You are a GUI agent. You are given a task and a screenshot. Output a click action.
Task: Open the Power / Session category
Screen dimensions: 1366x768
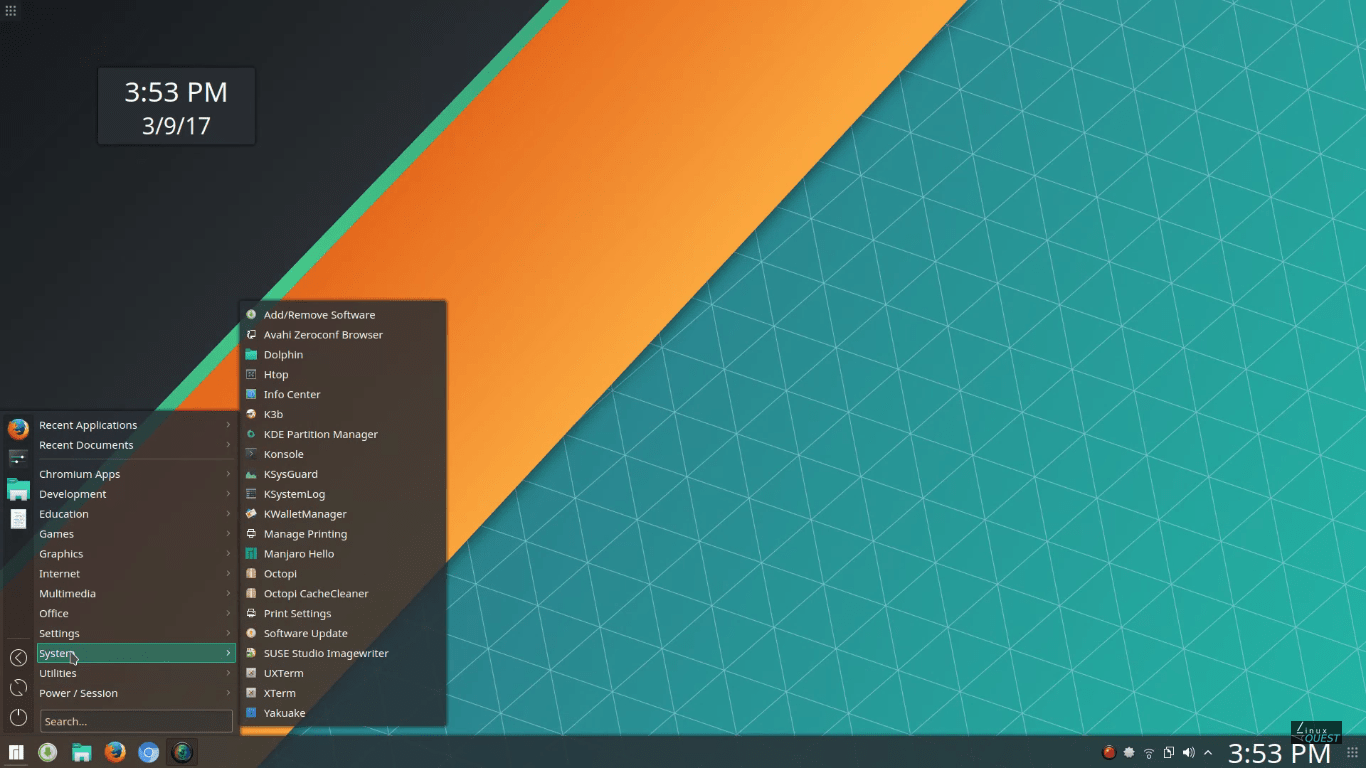coord(135,693)
